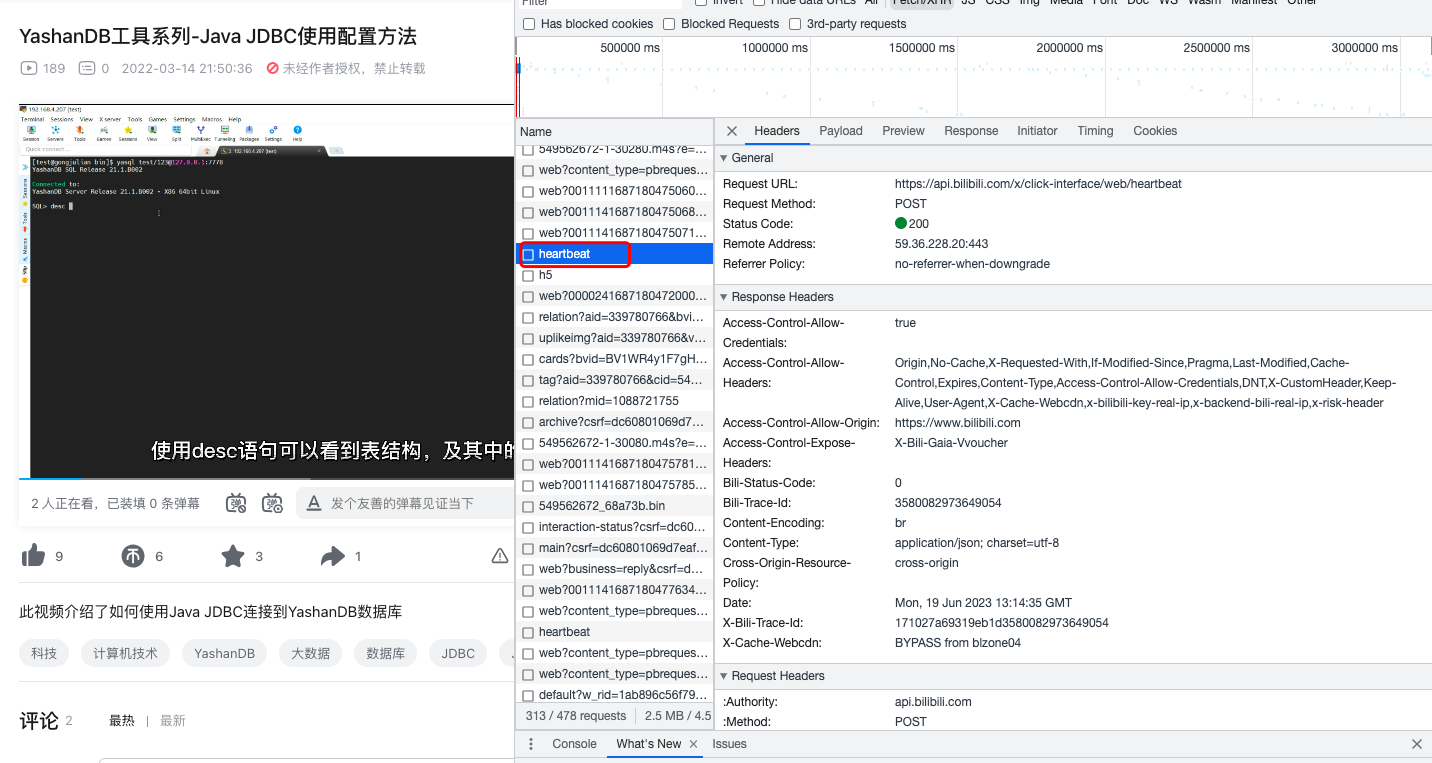Click the red no-reprint prohibition icon
Image resolution: width=1432 pixels, height=763 pixels.
pos(272,68)
